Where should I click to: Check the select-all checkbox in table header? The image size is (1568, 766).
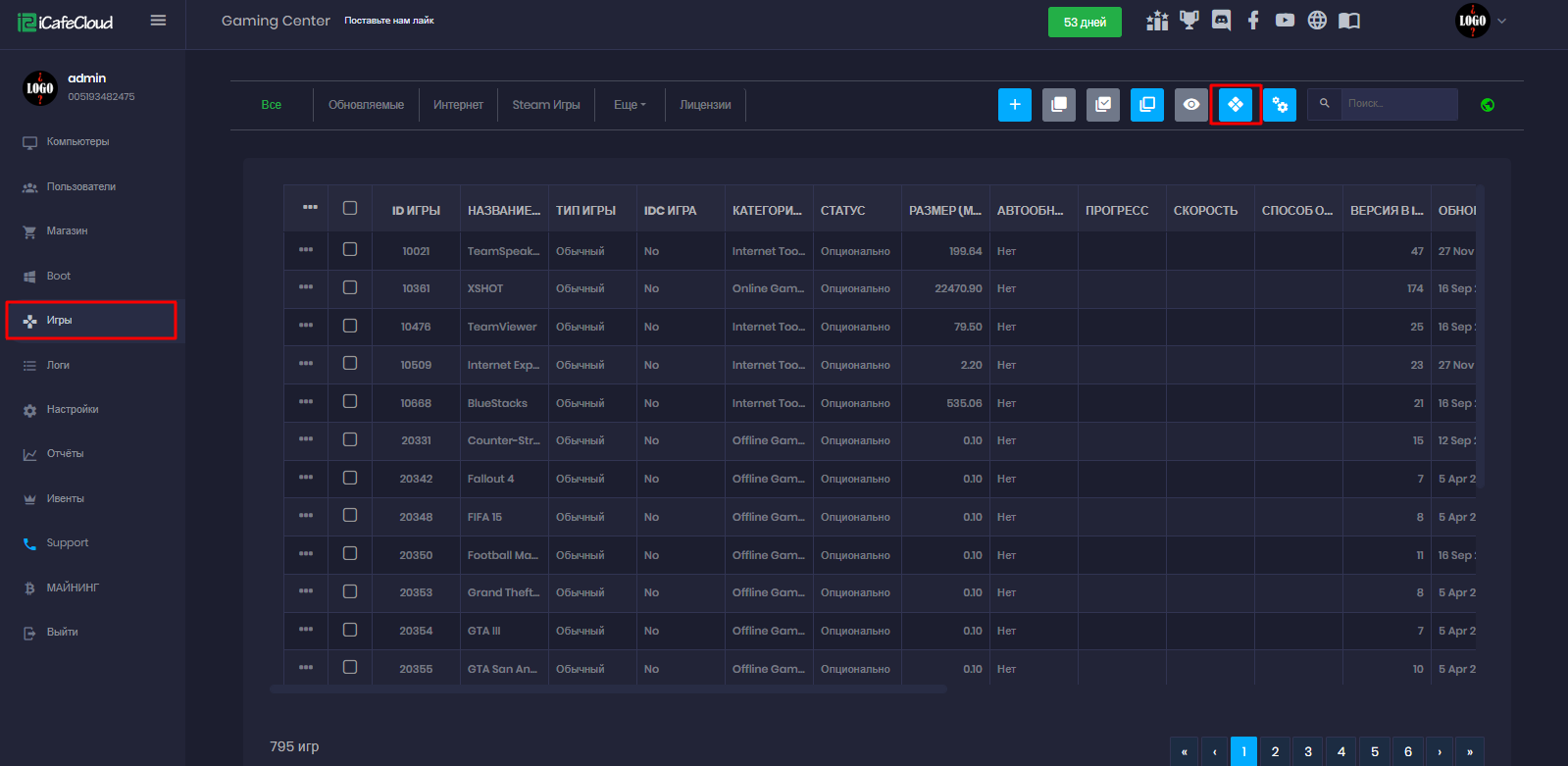click(x=350, y=208)
